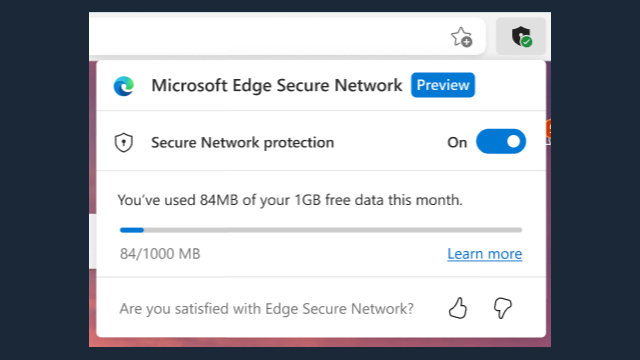Click the Microsoft Edge Secure Network title
The height and width of the screenshot is (360, 640).
[277, 85]
